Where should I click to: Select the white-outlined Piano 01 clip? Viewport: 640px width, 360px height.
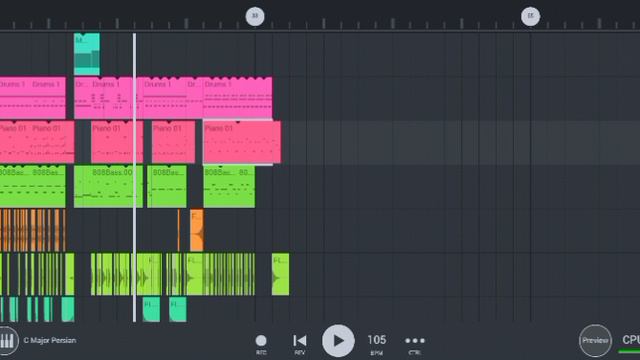click(242, 142)
